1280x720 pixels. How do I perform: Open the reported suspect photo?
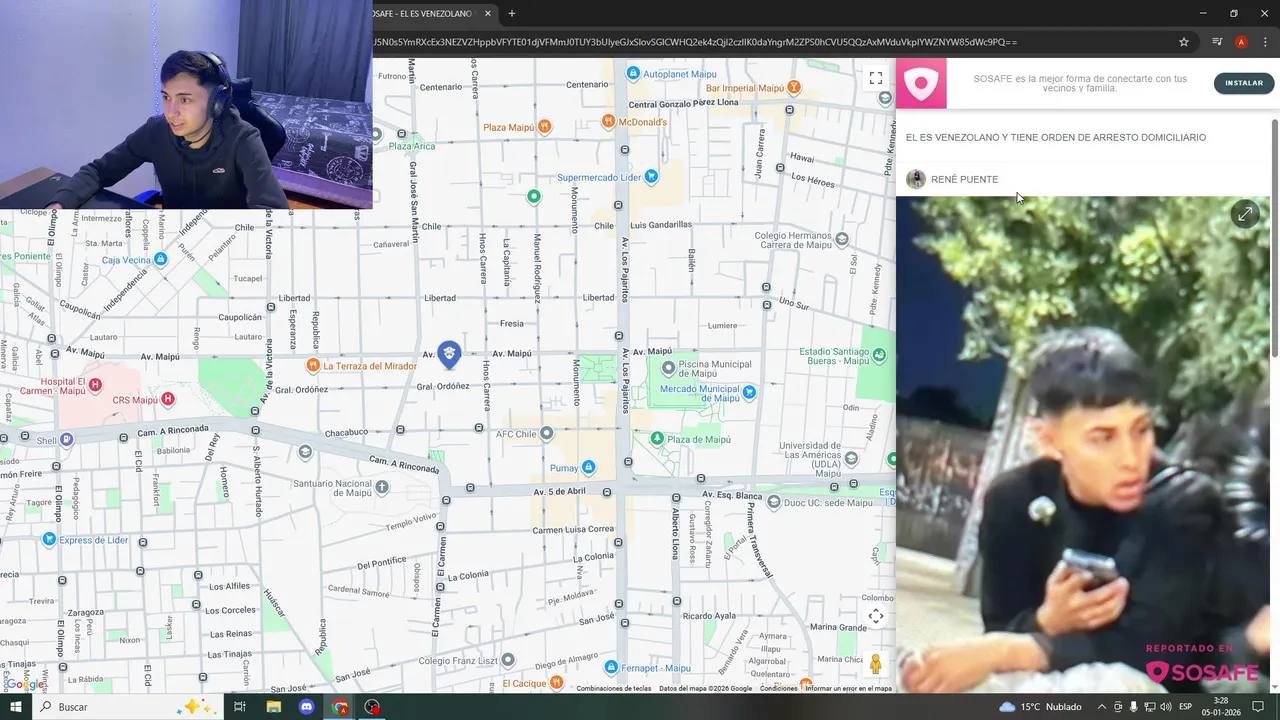point(1083,444)
